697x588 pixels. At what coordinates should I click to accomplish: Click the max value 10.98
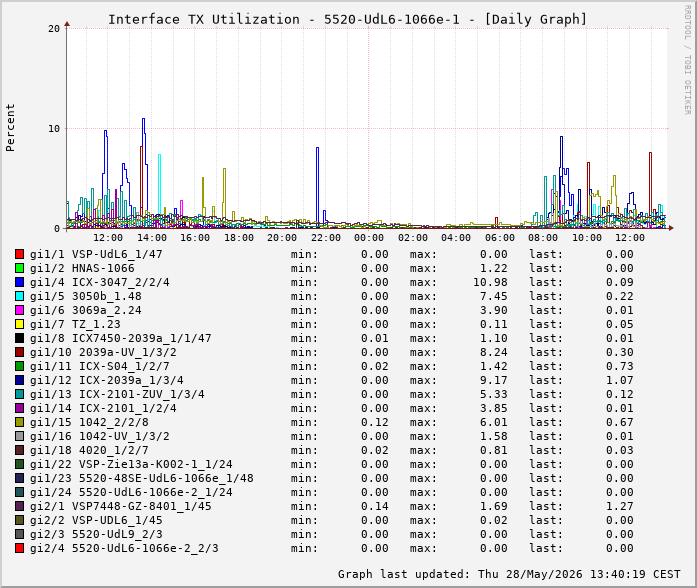490,282
